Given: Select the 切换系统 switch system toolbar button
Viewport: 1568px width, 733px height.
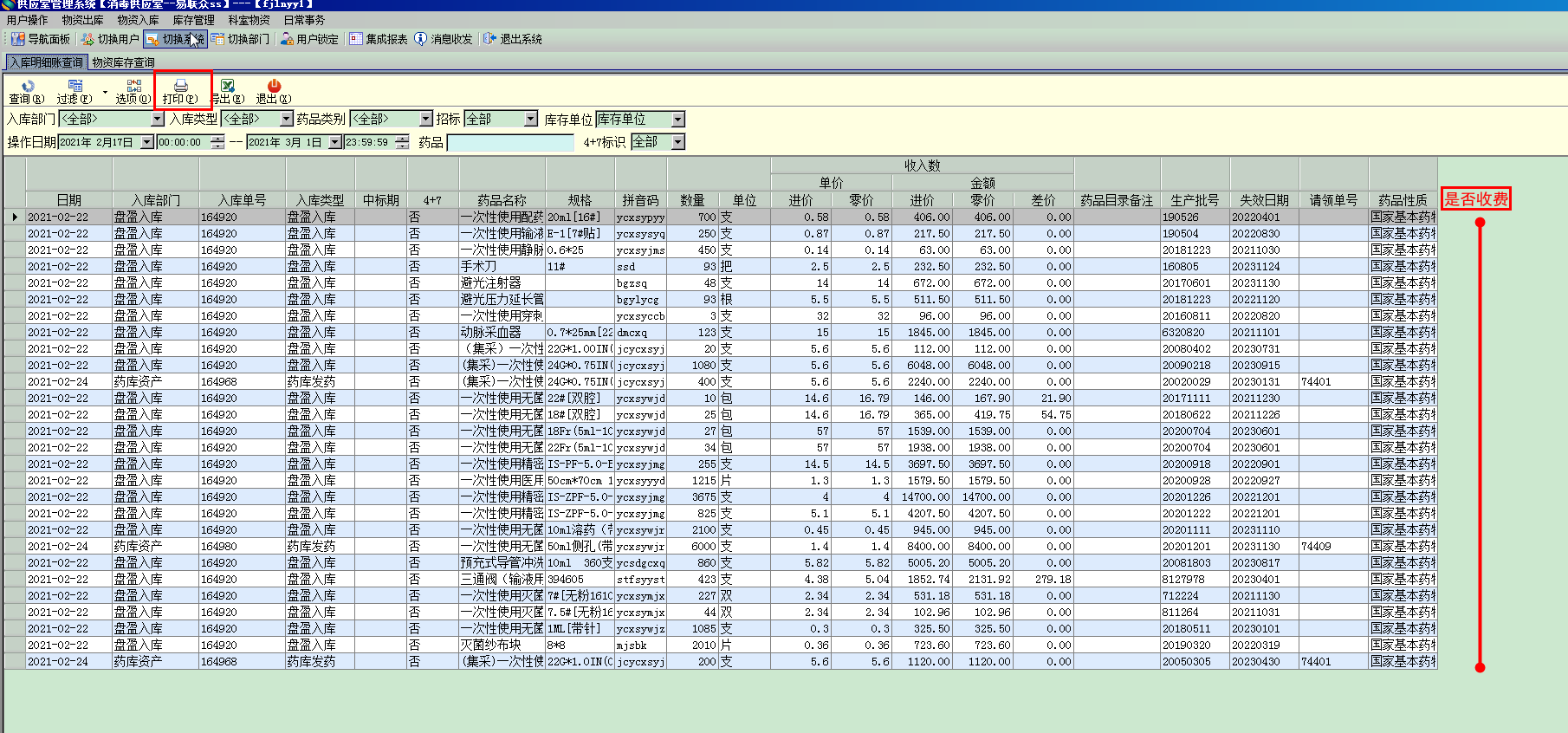Looking at the screenshot, I should (x=176, y=39).
